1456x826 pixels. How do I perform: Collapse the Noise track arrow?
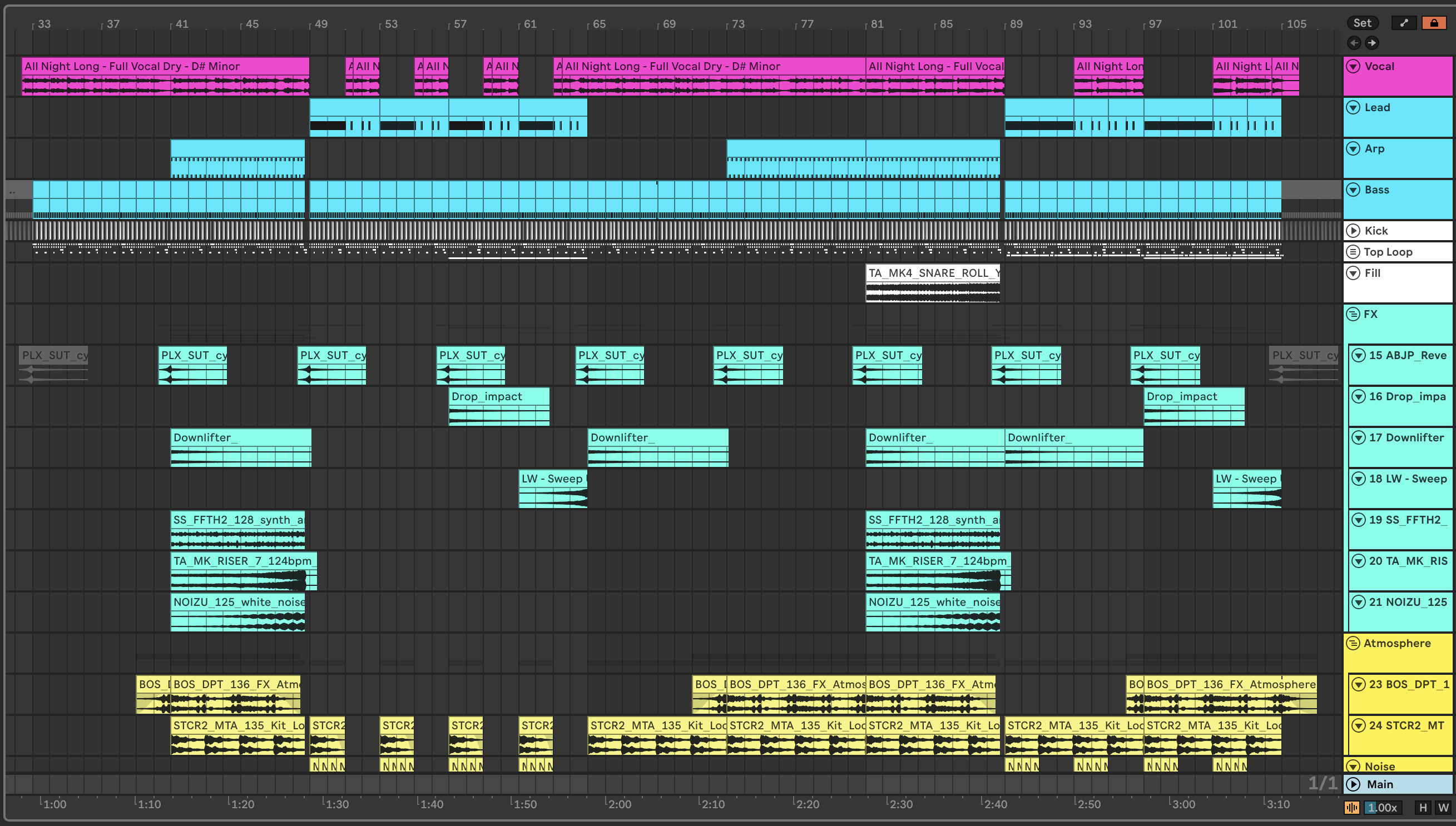1353,766
